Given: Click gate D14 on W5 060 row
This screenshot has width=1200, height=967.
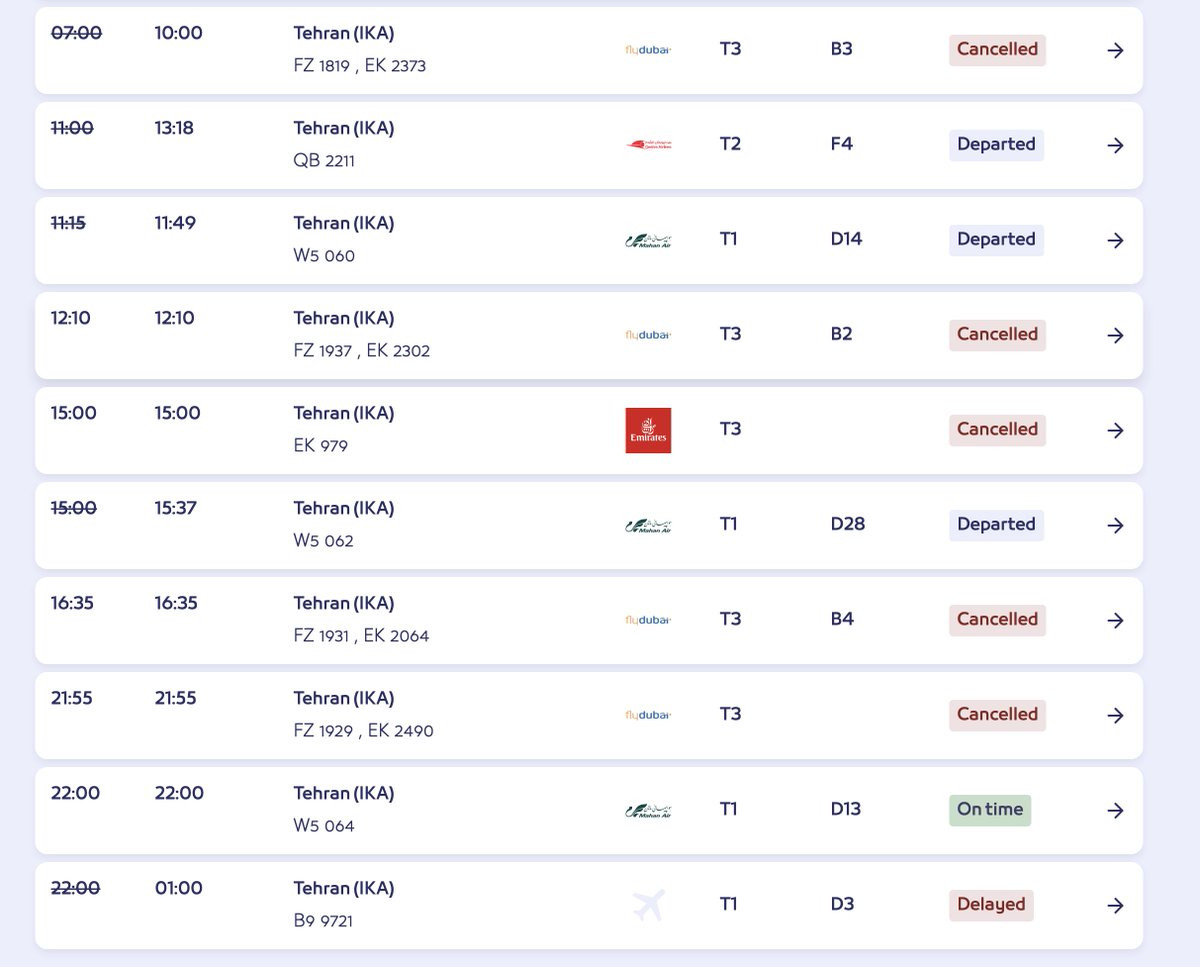Looking at the screenshot, I should pos(846,239).
